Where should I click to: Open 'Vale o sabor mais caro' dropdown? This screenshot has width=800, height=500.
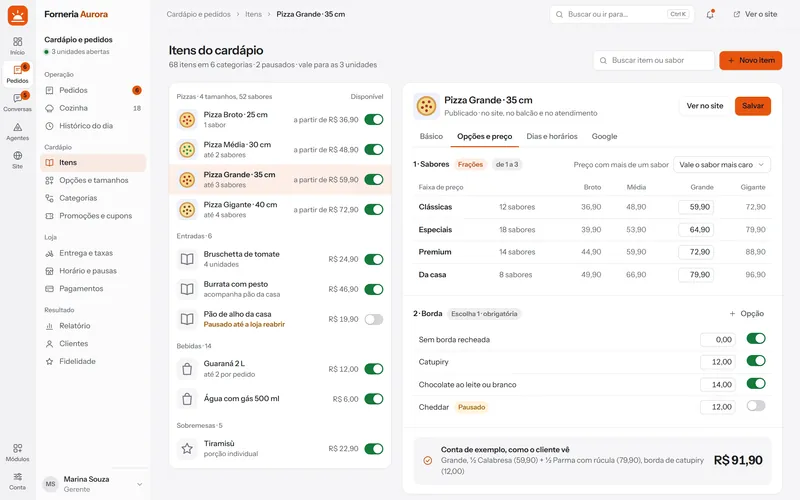click(x=722, y=165)
